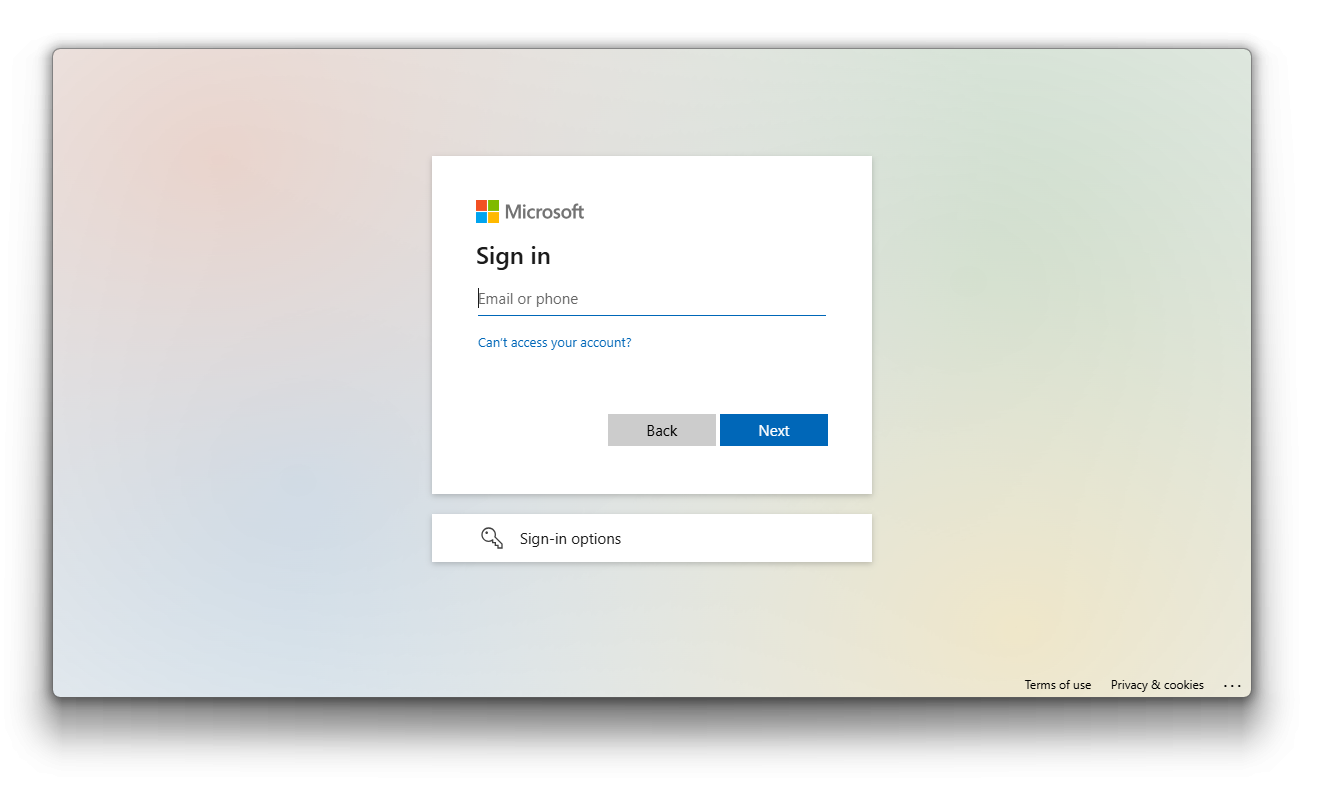Viewport: 1324px width, 800px height.
Task: Open the Sign-in options label
Action: (570, 539)
